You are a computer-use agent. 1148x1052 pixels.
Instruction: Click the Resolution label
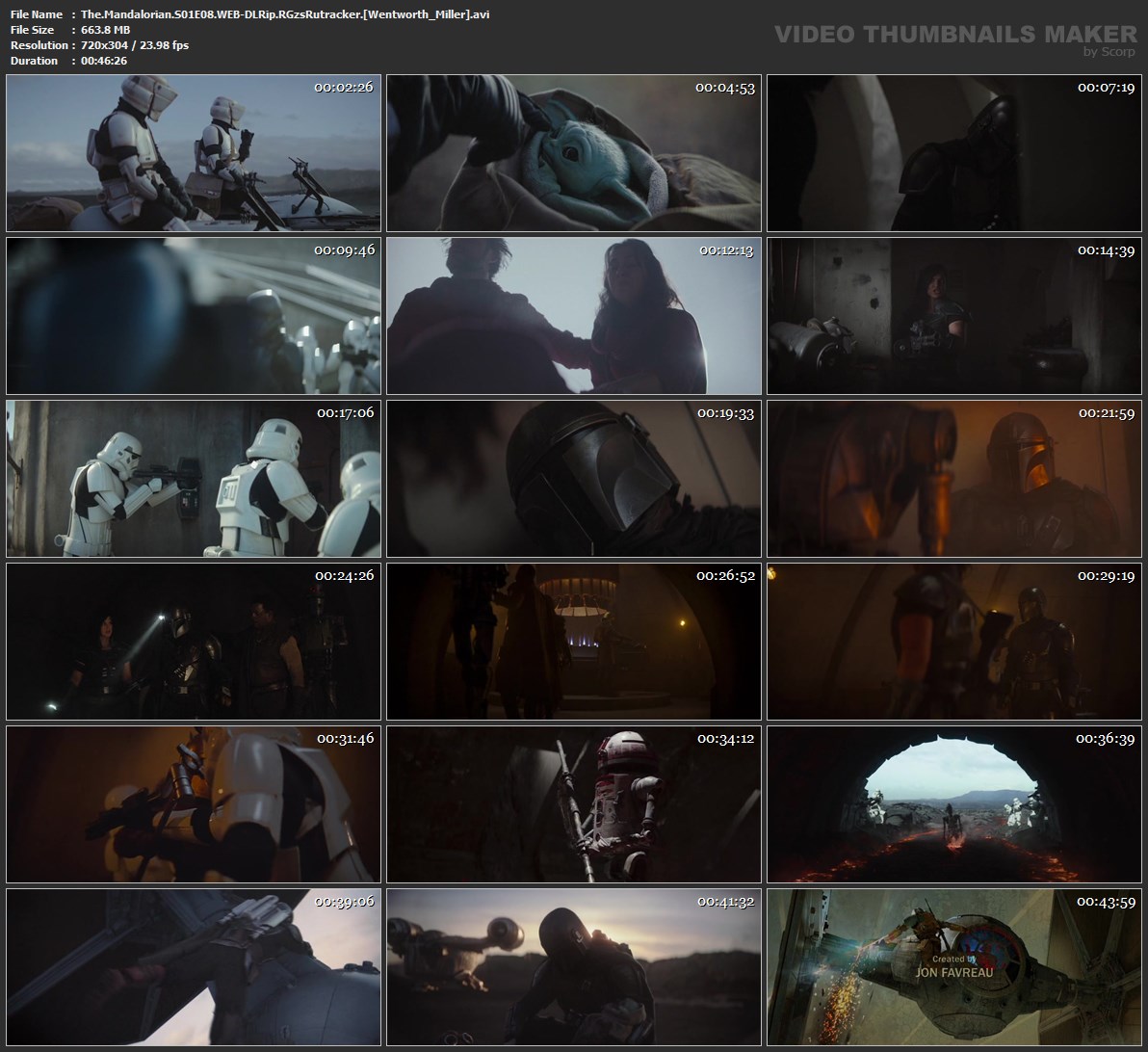click(x=39, y=45)
